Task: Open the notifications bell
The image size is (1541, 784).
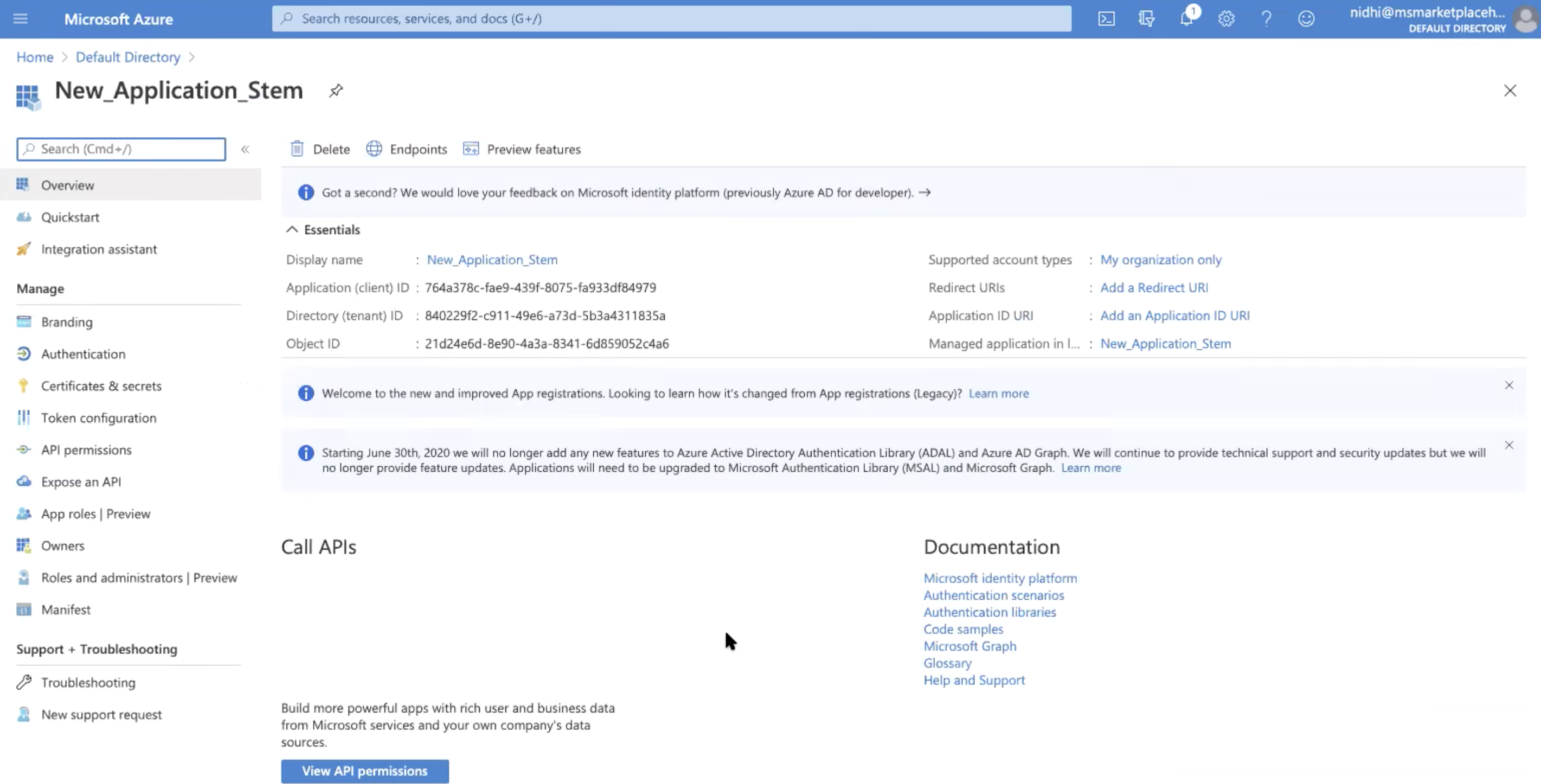Action: point(1187,18)
